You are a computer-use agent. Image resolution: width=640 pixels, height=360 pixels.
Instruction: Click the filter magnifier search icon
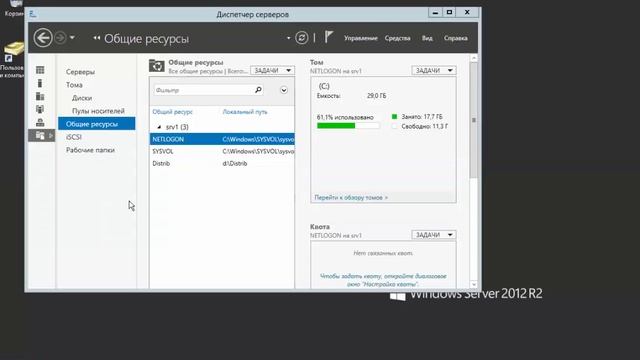258,90
